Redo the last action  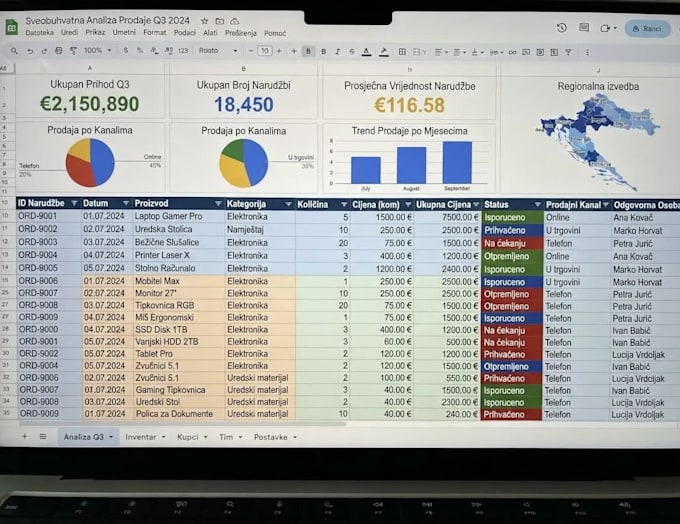click(x=44, y=51)
